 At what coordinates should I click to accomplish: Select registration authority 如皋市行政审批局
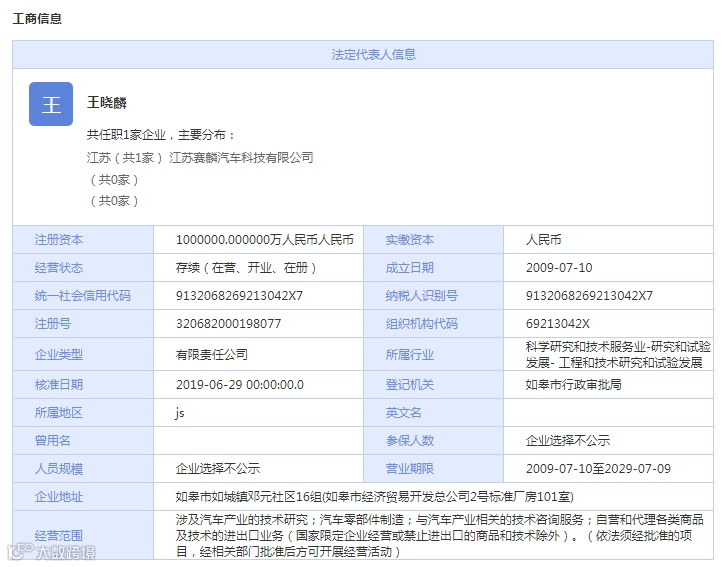pos(574,385)
